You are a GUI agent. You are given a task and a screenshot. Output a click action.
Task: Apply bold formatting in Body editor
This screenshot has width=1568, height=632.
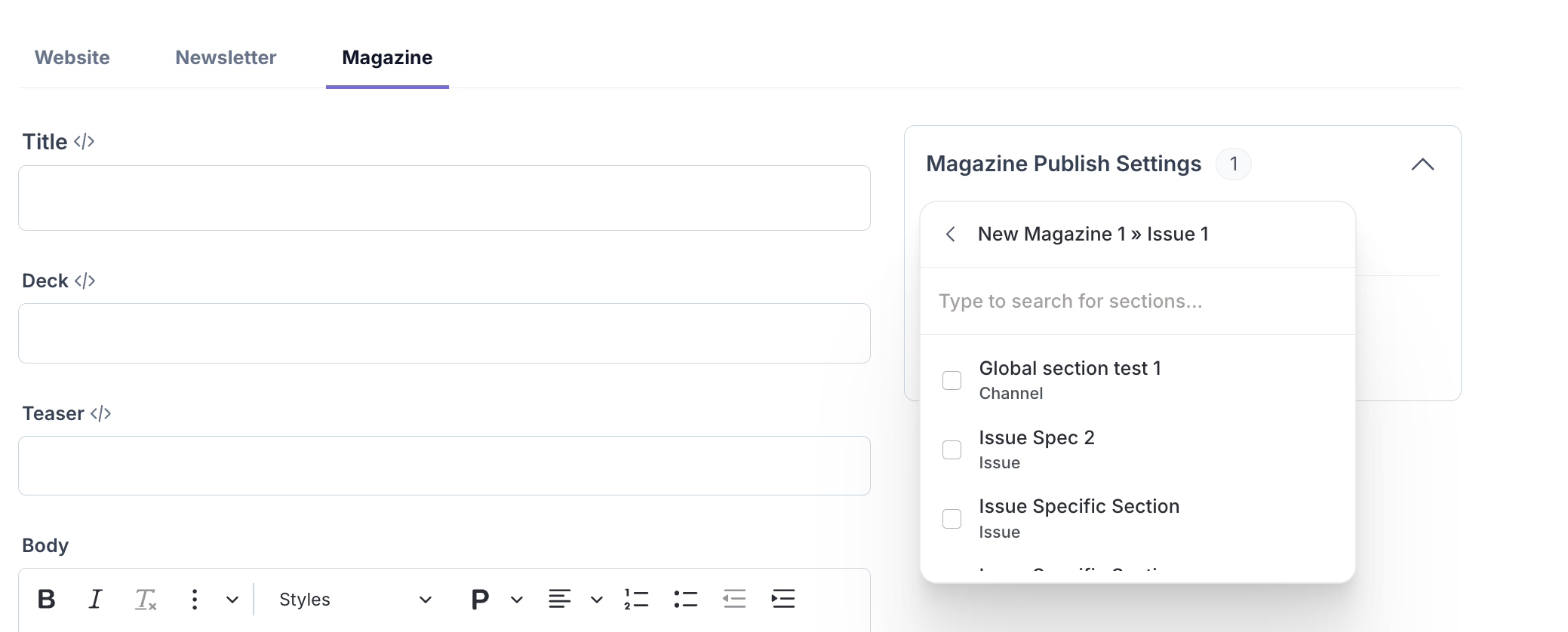(46, 599)
